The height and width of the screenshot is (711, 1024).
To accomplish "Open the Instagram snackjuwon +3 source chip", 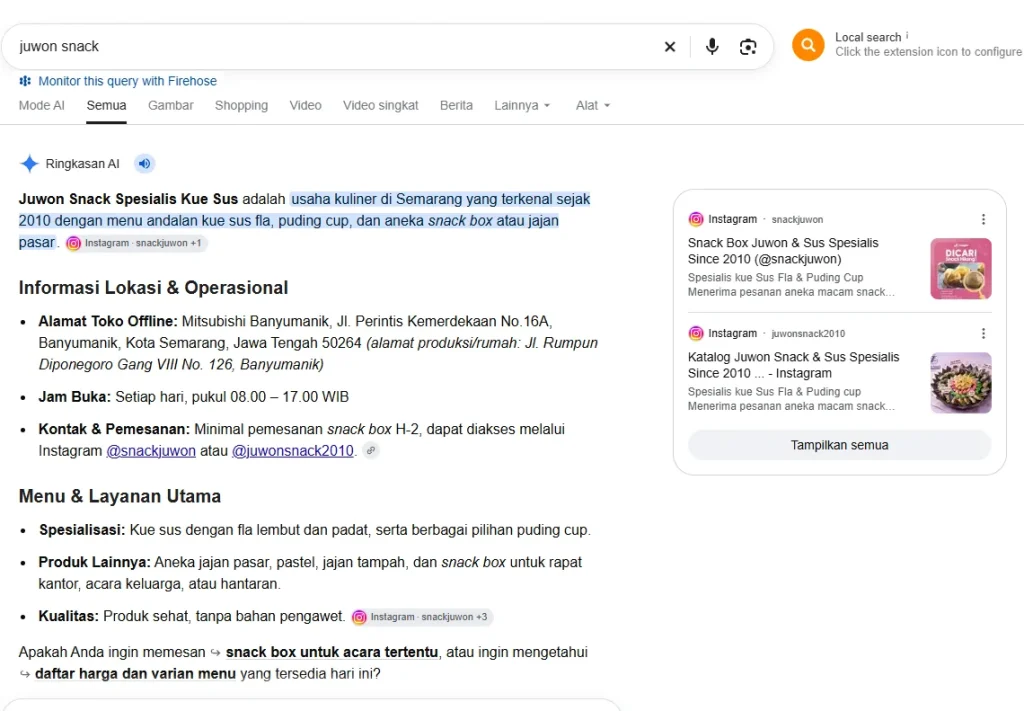I will (x=422, y=617).
